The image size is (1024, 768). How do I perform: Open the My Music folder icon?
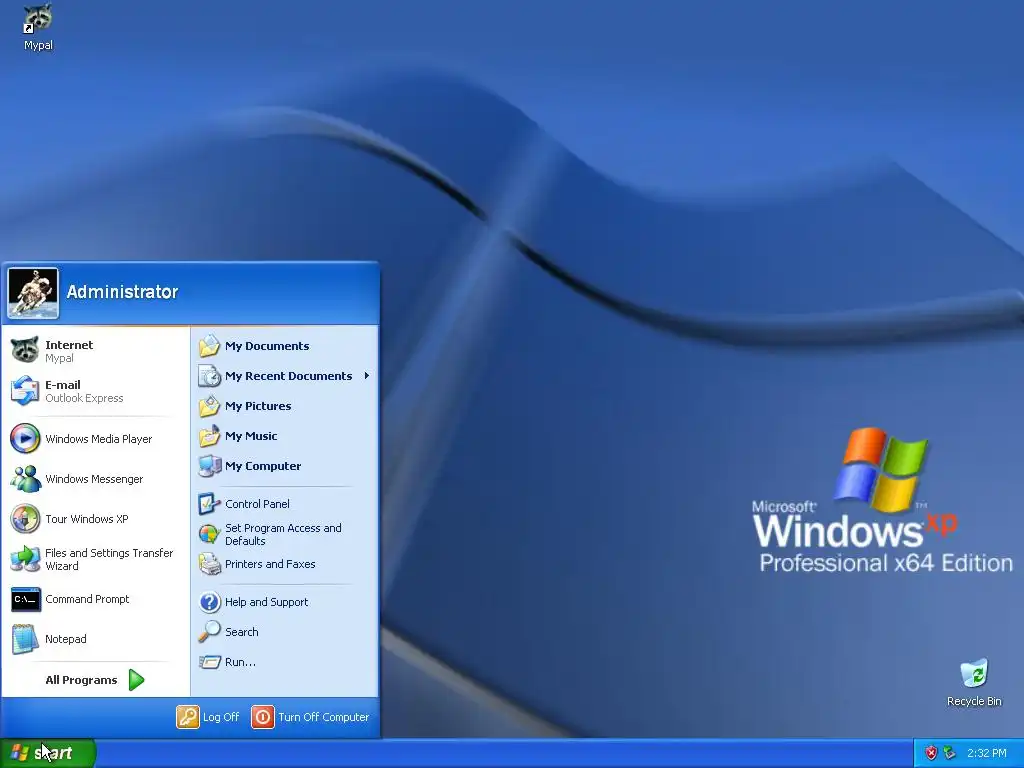point(210,436)
